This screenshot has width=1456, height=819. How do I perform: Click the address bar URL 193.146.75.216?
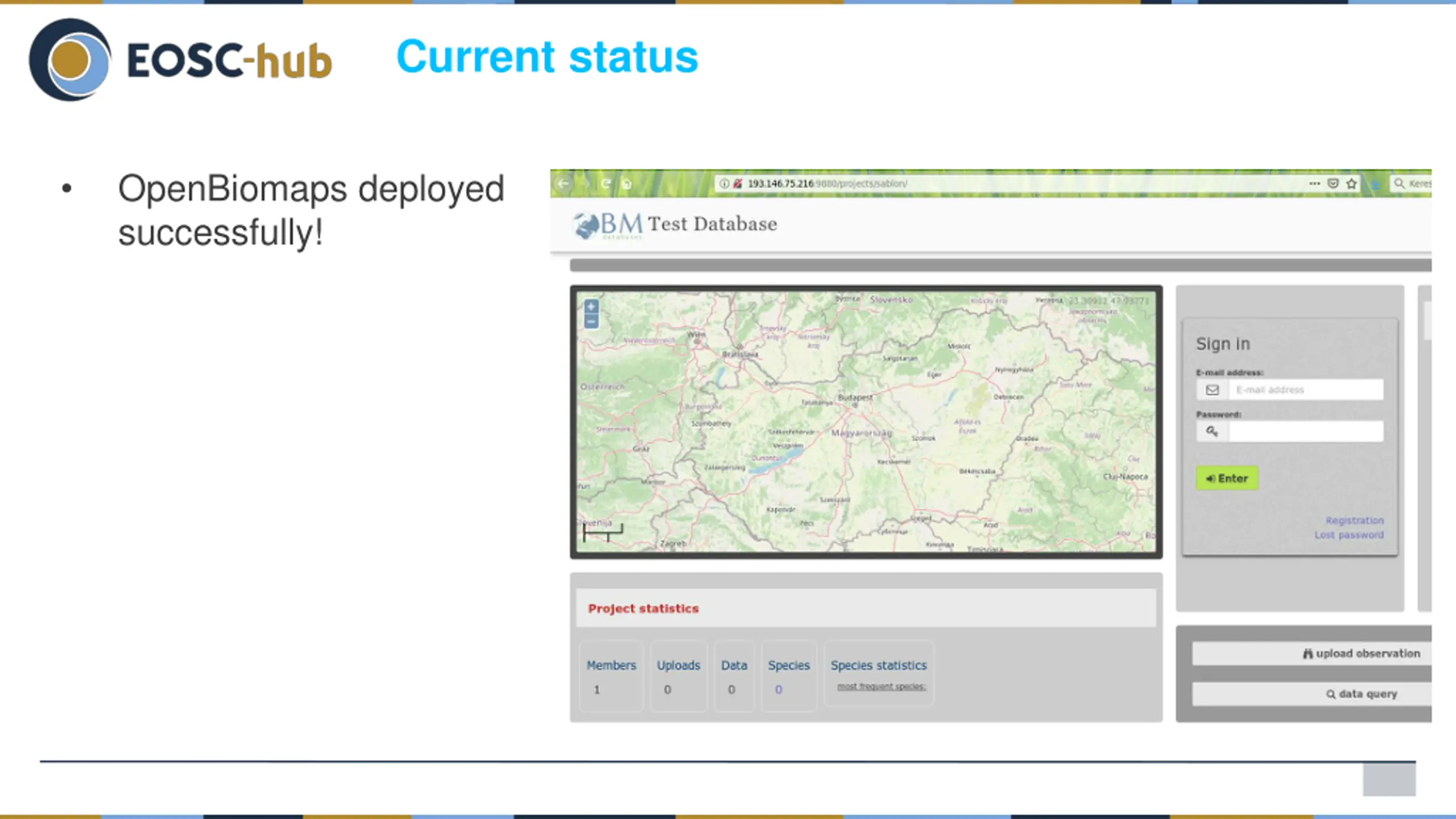(780, 184)
